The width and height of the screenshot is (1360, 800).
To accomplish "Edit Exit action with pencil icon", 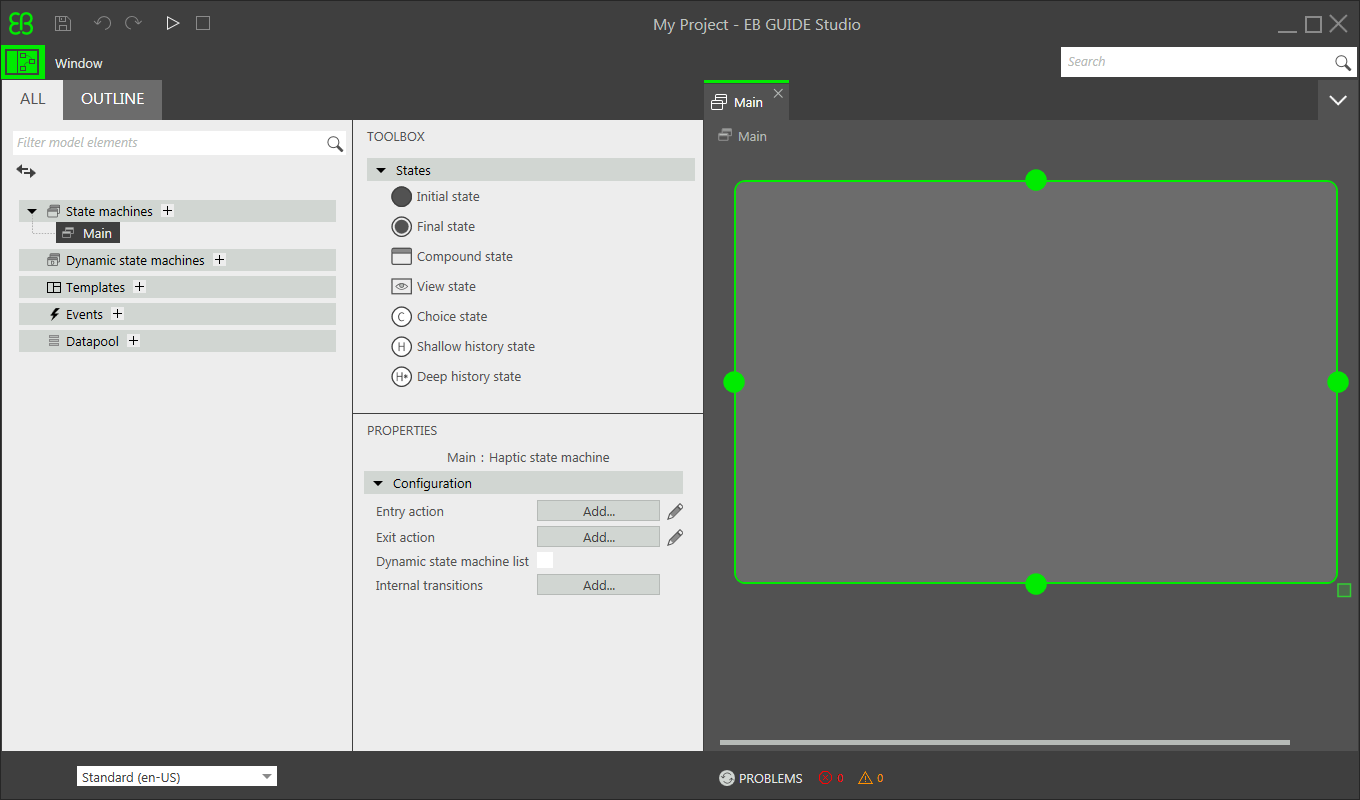I will pyautogui.click(x=675, y=537).
